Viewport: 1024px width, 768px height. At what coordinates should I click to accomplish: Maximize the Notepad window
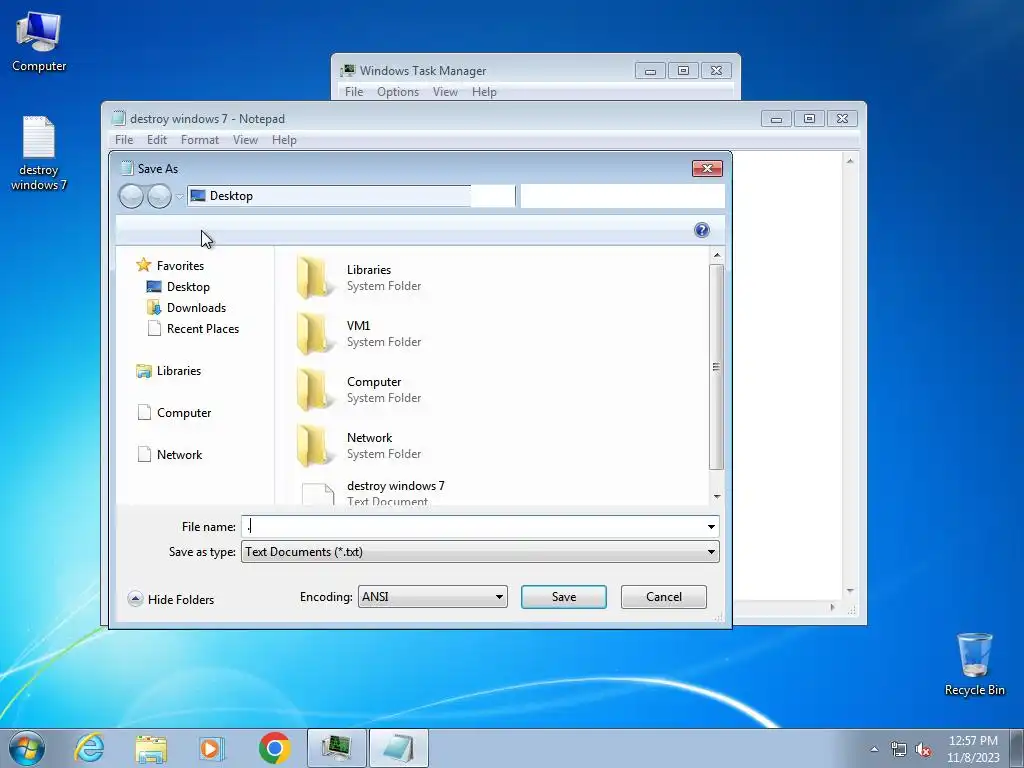click(809, 118)
